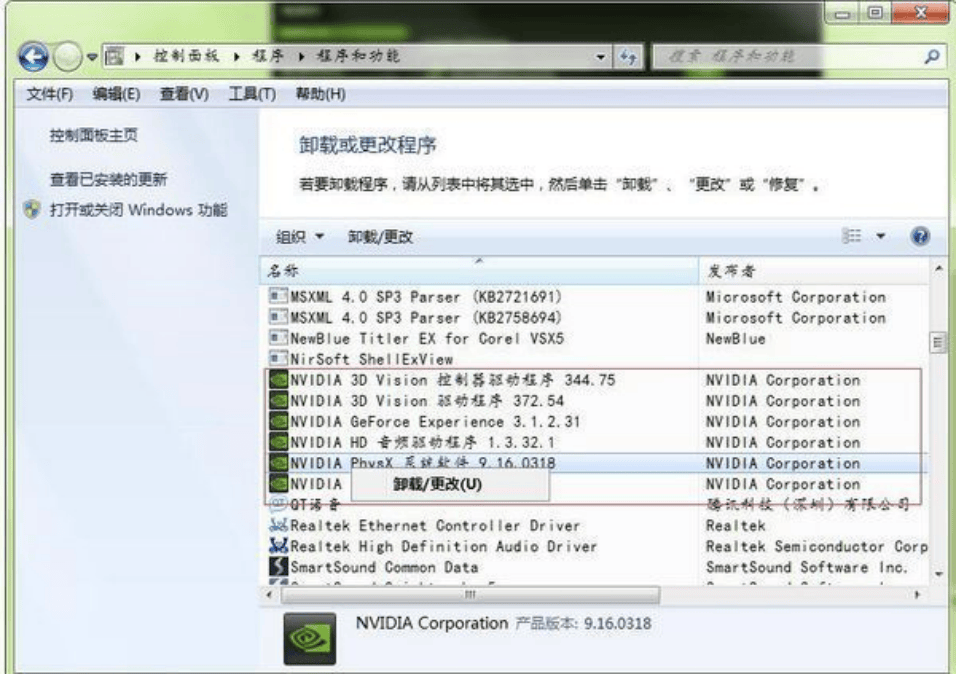
Task: Choose 卸载/更改(U) in context menu
Action: [x=450, y=485]
